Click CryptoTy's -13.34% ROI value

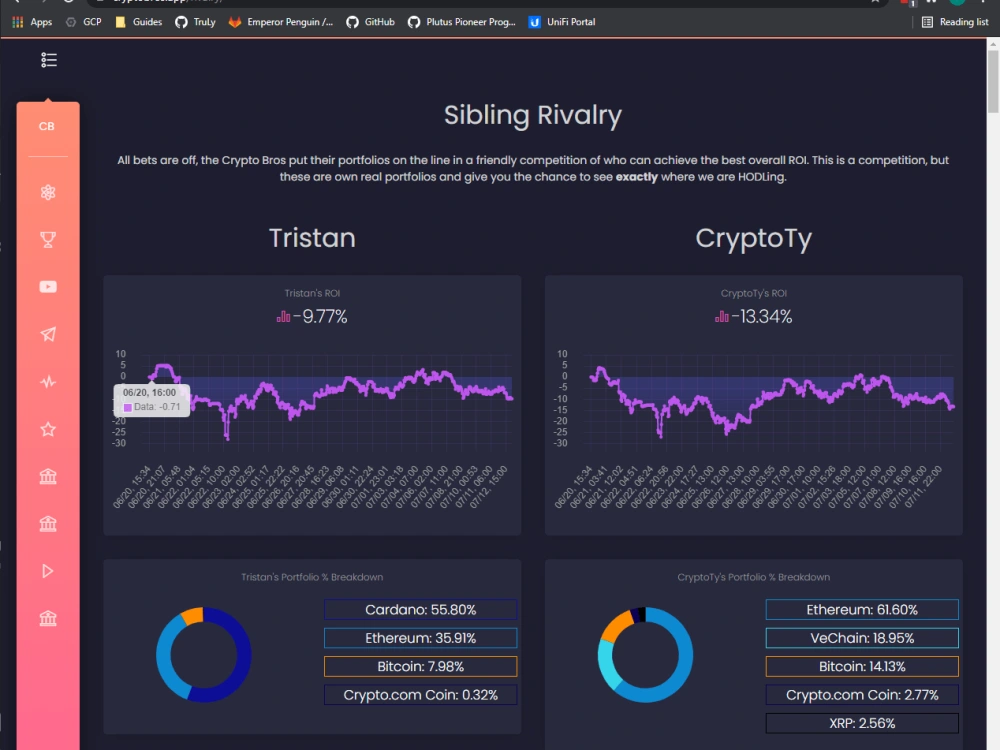761,316
